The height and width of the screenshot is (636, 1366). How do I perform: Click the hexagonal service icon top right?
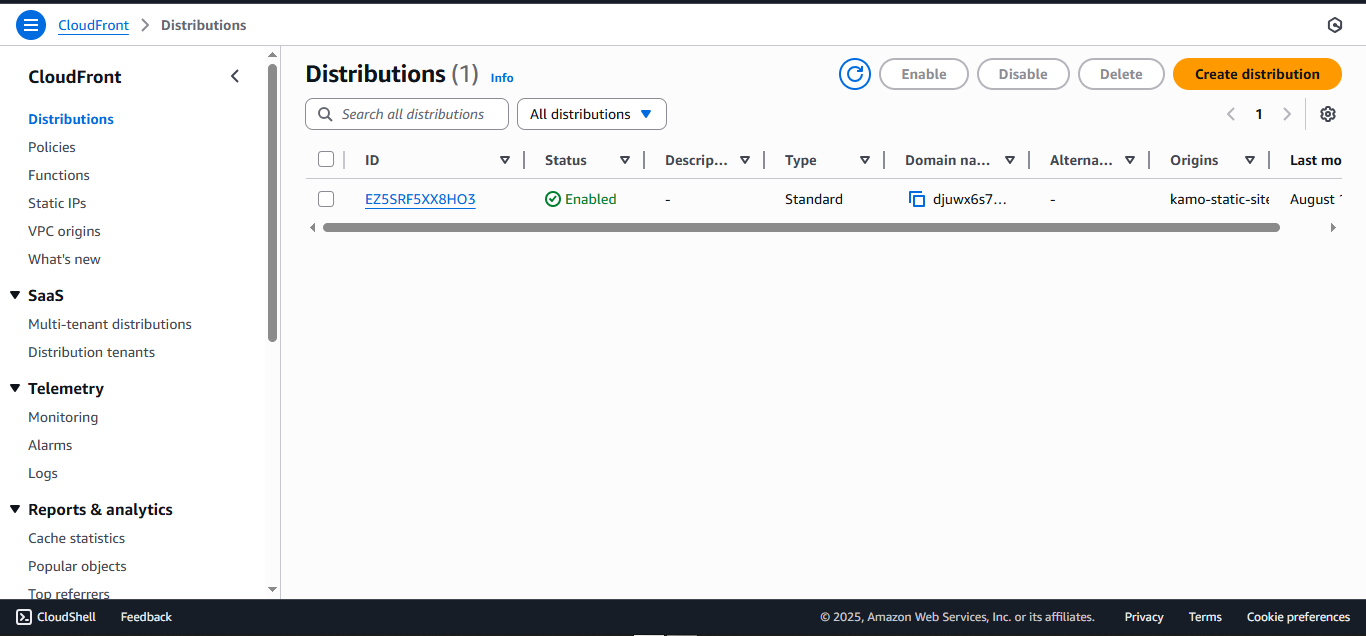coord(1336,24)
